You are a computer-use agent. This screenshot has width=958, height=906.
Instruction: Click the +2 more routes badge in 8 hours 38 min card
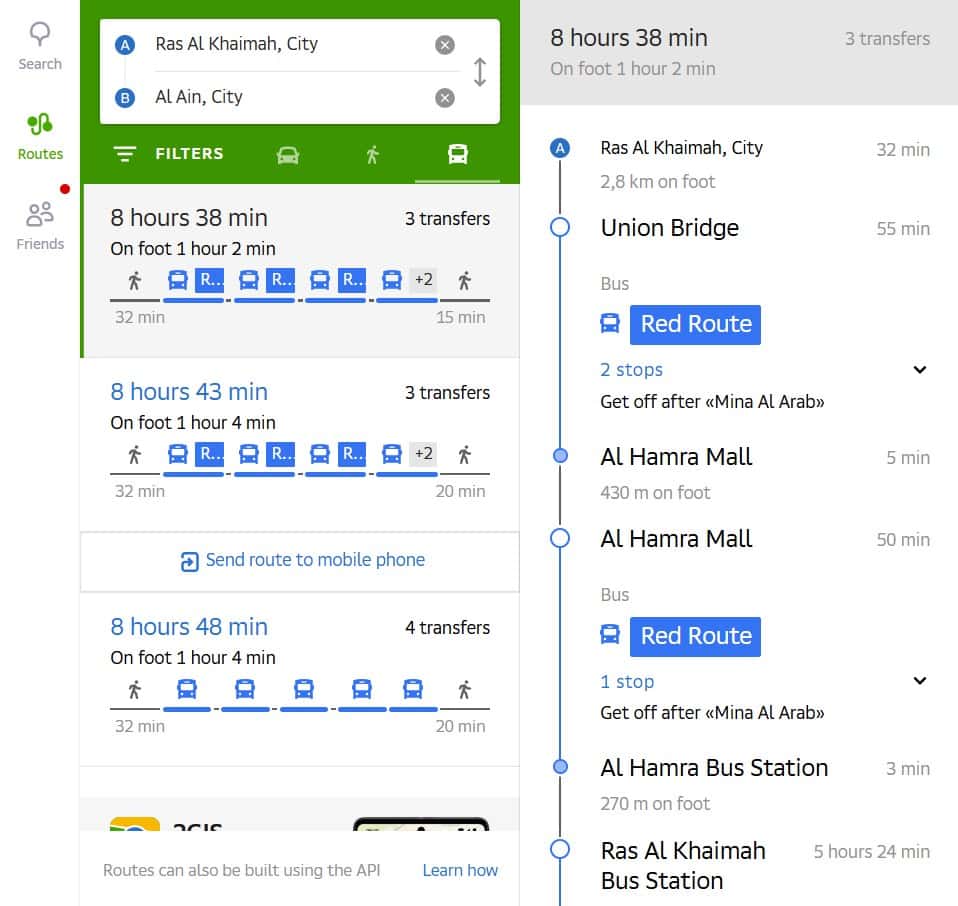(423, 280)
